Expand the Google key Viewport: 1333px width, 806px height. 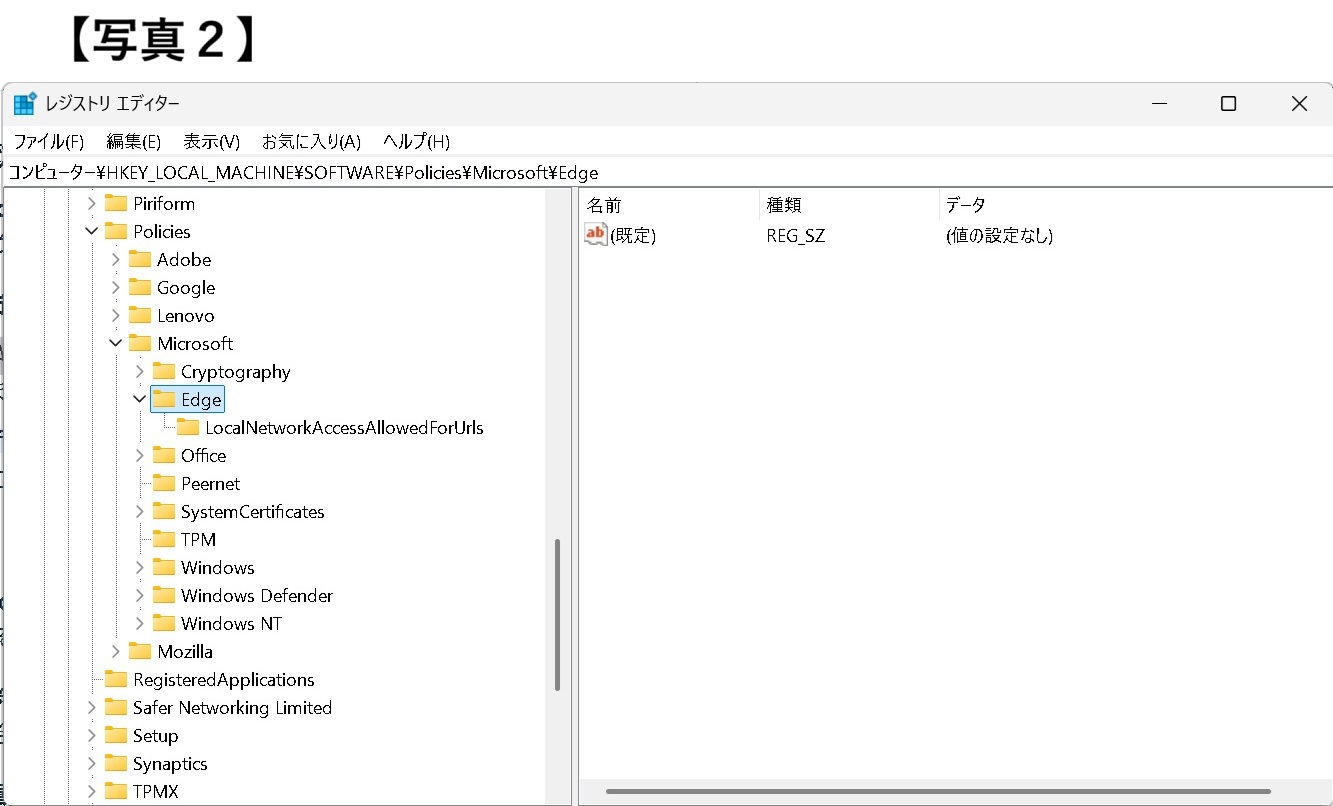point(116,288)
